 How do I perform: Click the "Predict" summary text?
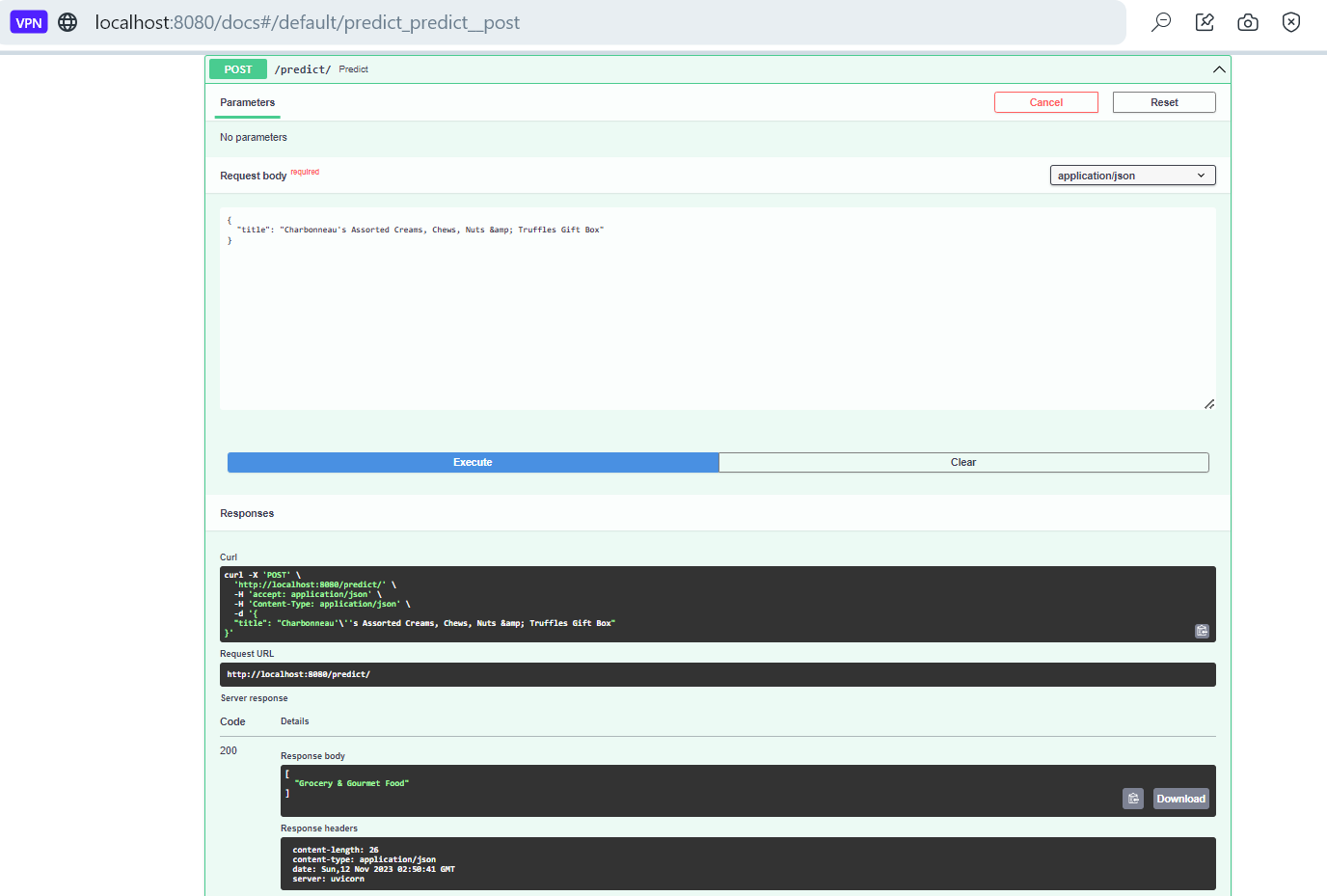[354, 69]
